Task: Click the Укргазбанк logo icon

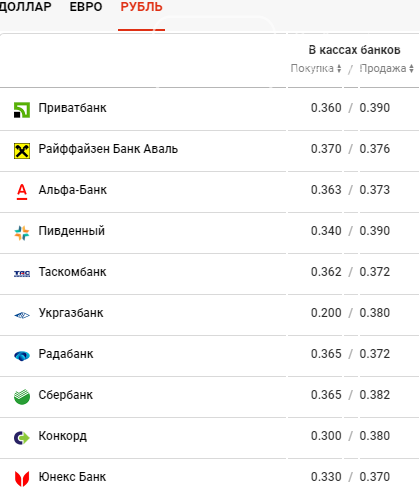Action: (x=22, y=315)
